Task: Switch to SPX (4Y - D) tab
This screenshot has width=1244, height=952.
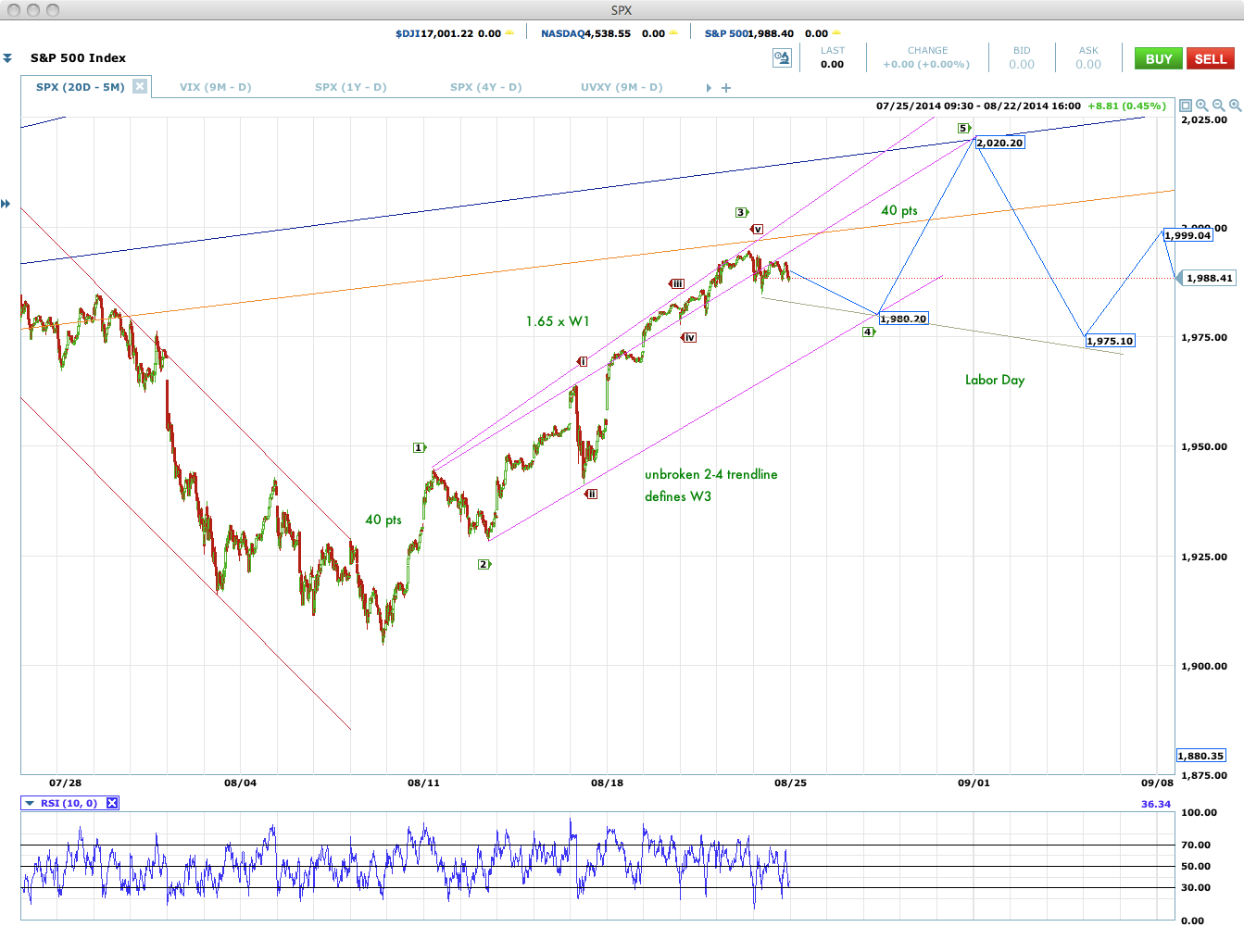Action: [485, 87]
